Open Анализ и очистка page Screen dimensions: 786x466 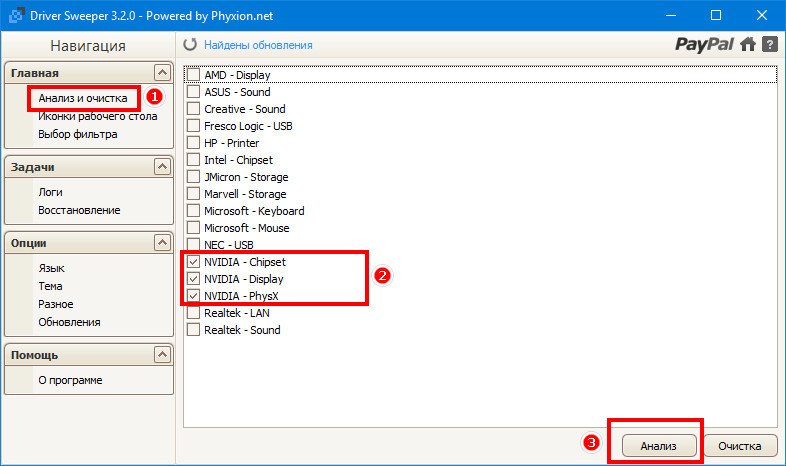click(83, 98)
